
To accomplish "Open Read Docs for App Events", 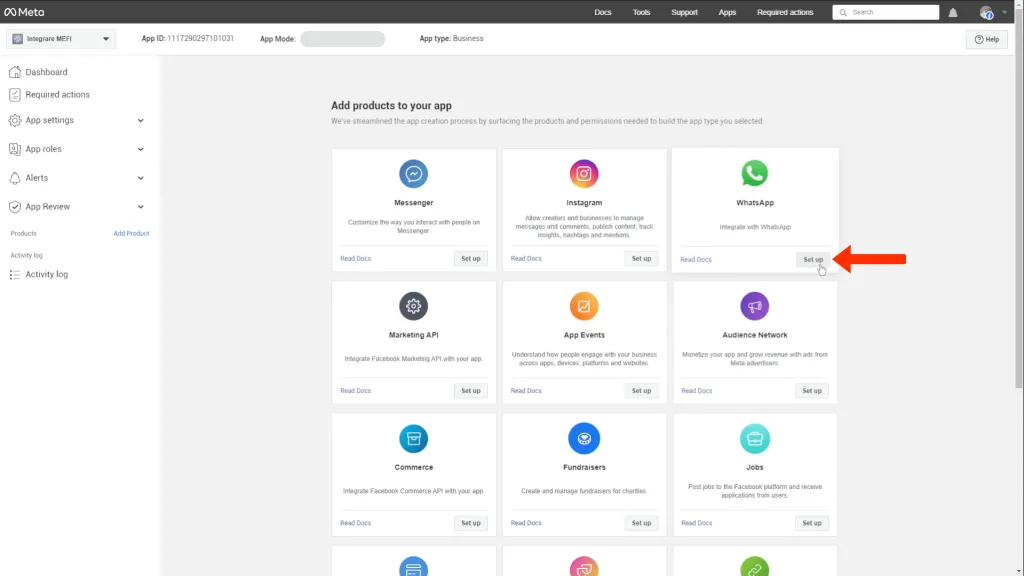I will click(x=526, y=391).
